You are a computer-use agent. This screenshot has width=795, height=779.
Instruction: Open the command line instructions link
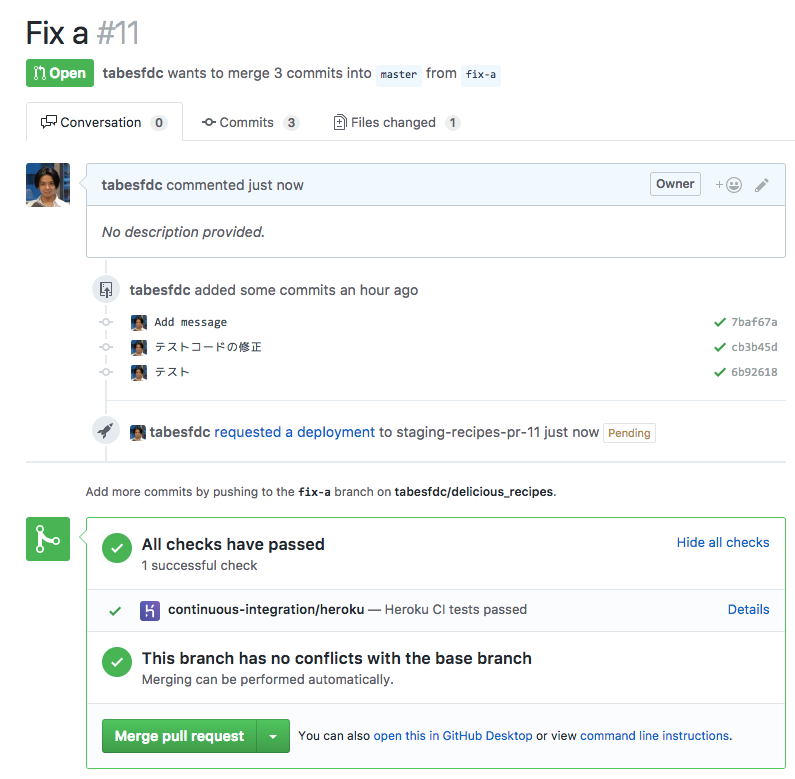(x=654, y=735)
